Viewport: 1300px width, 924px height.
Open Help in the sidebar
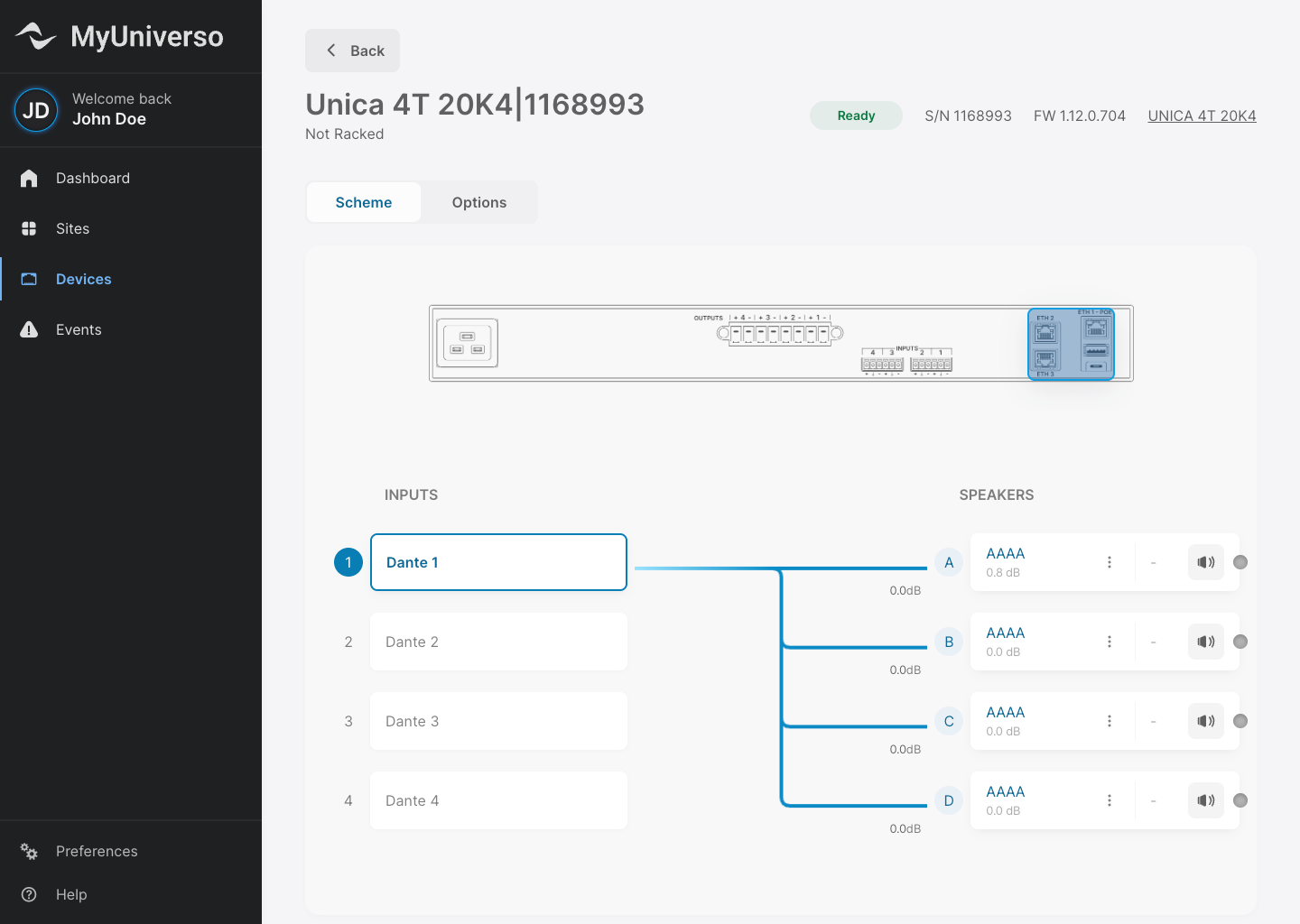point(131,894)
